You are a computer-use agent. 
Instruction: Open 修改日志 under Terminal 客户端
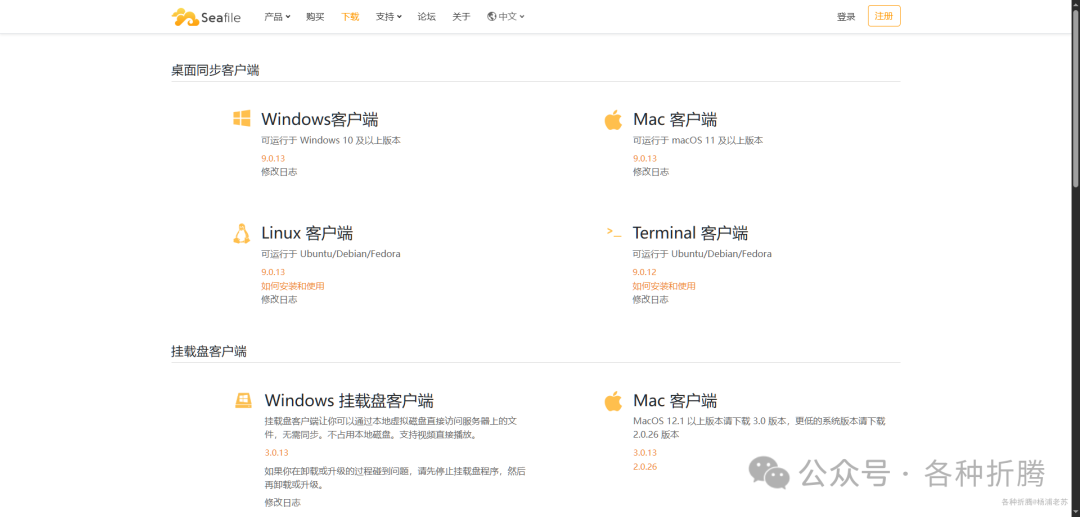[651, 299]
